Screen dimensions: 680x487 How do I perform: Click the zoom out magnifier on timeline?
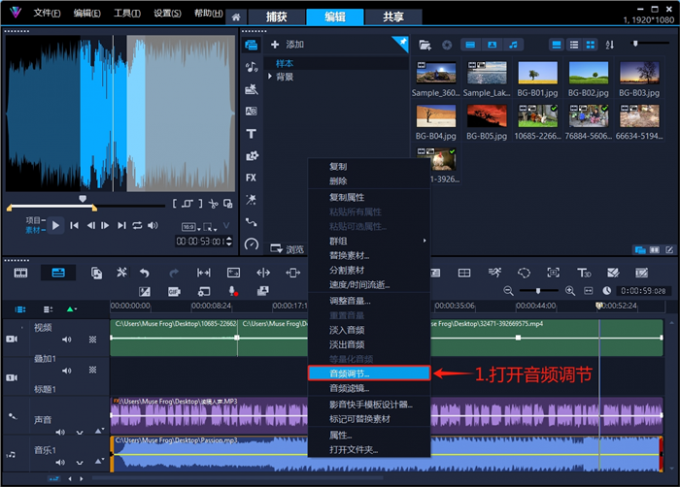tap(508, 291)
